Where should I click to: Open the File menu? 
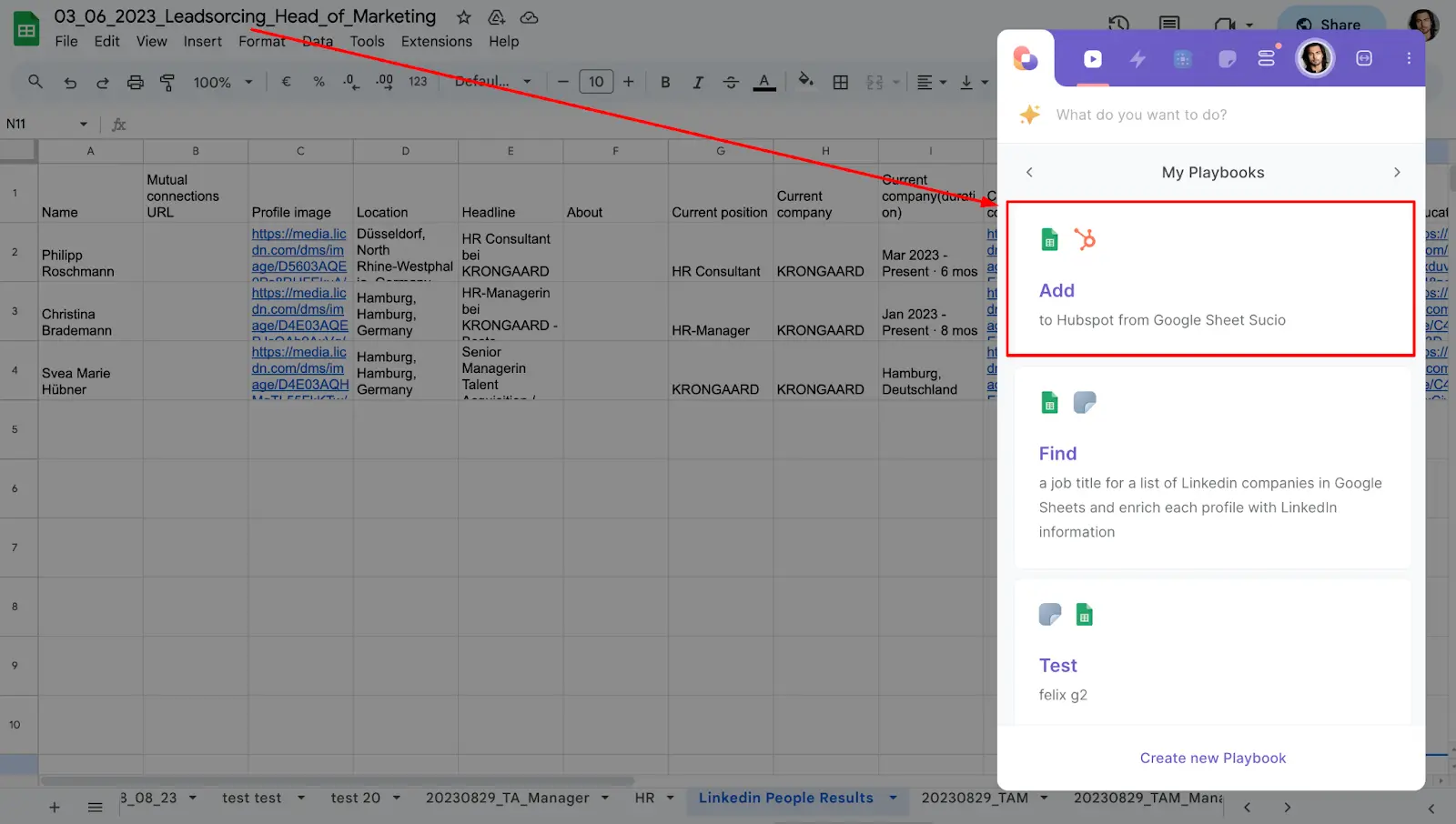66,41
